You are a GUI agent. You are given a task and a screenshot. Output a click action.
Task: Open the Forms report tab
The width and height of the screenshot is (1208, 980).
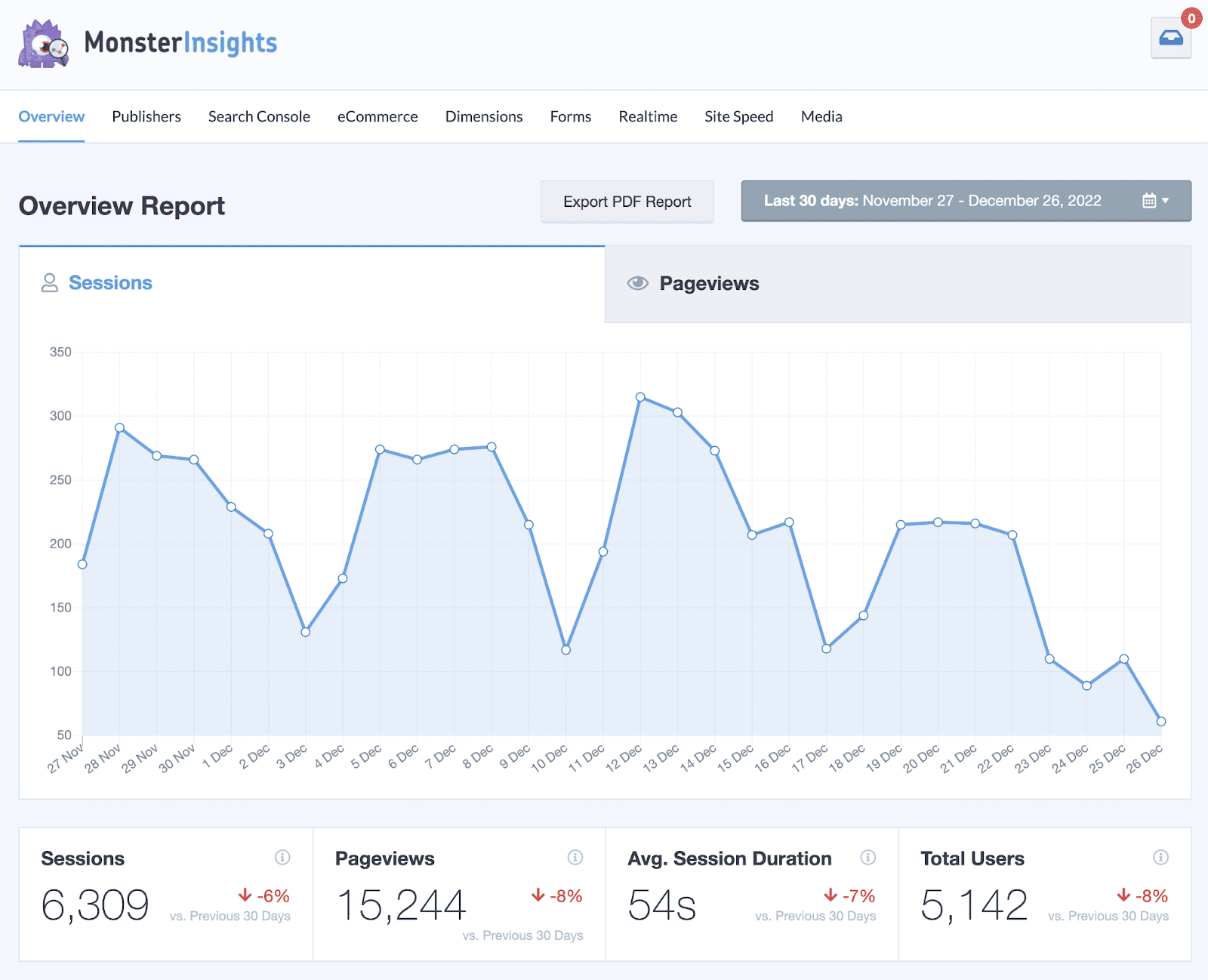tap(570, 116)
